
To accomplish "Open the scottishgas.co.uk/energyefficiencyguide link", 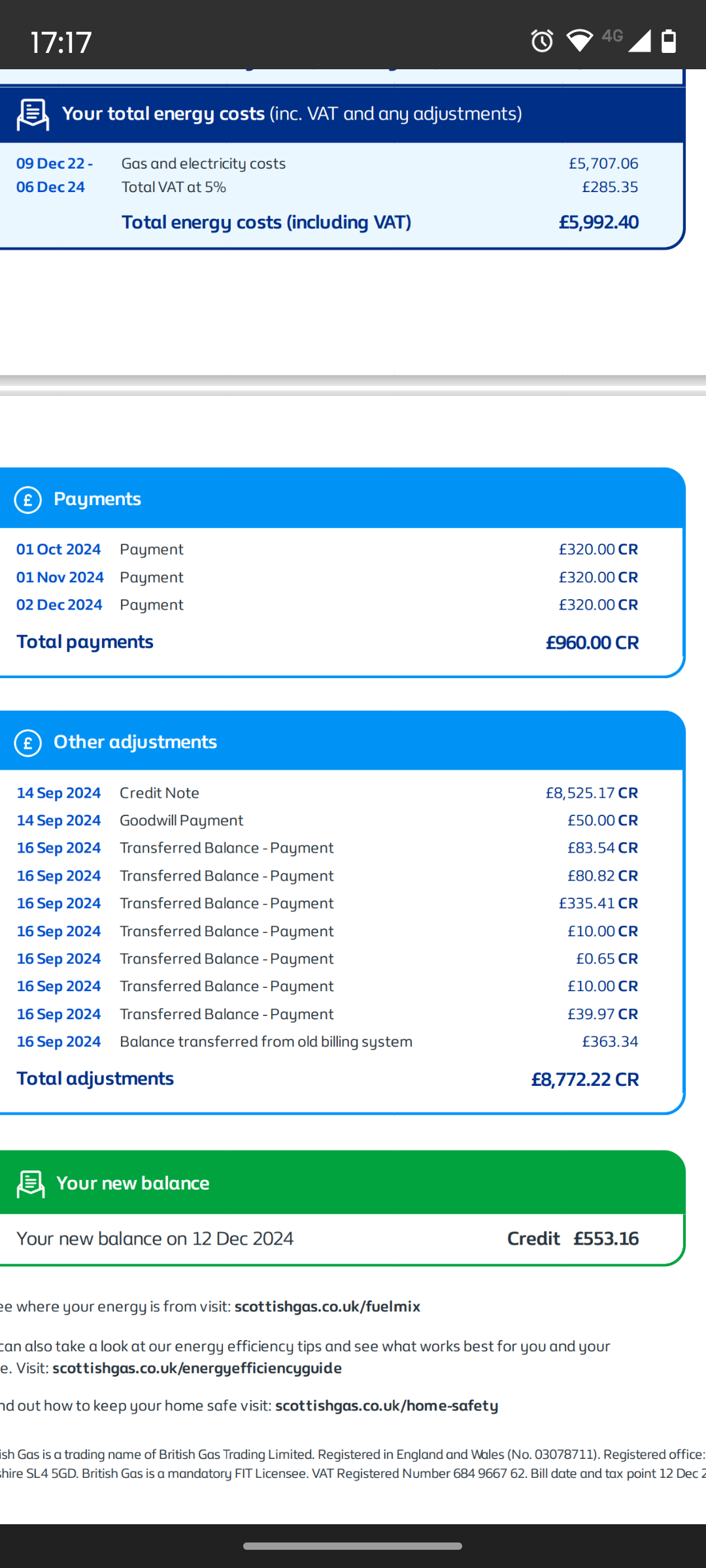I will (197, 1367).
